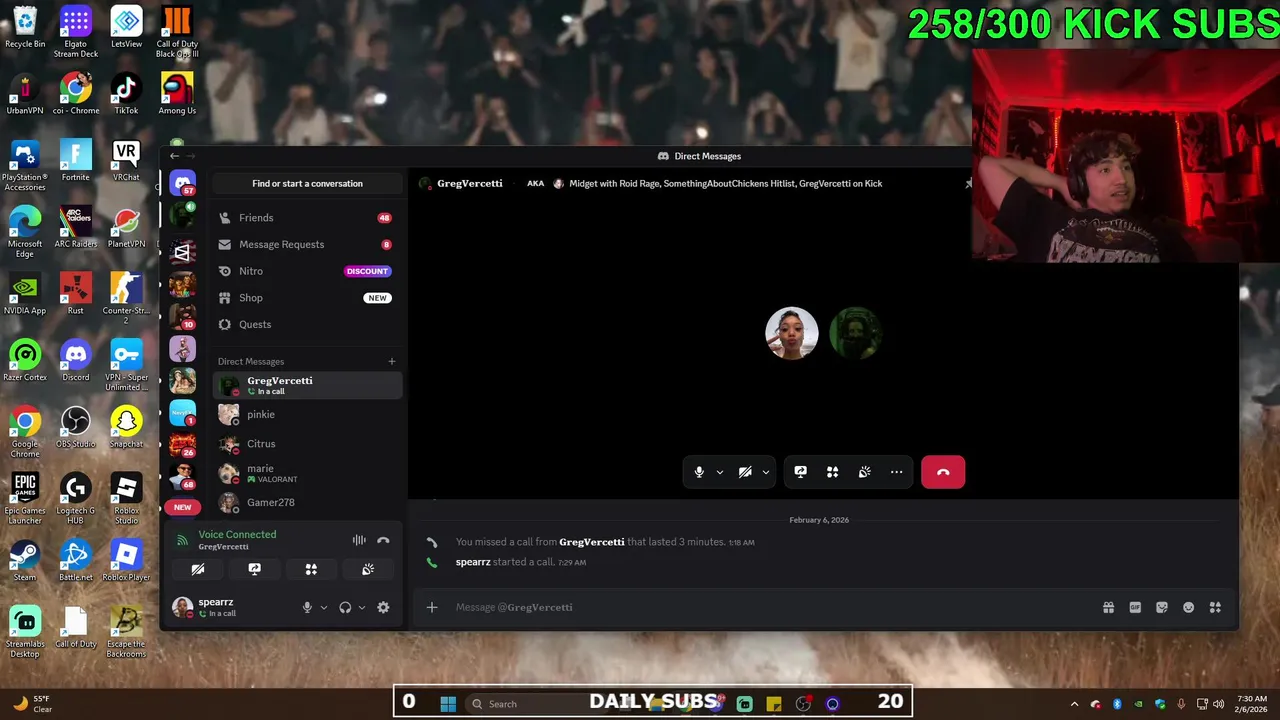Image resolution: width=1280 pixels, height=720 pixels.
Task: Open OBS Studio desktop icon
Action: point(75,427)
